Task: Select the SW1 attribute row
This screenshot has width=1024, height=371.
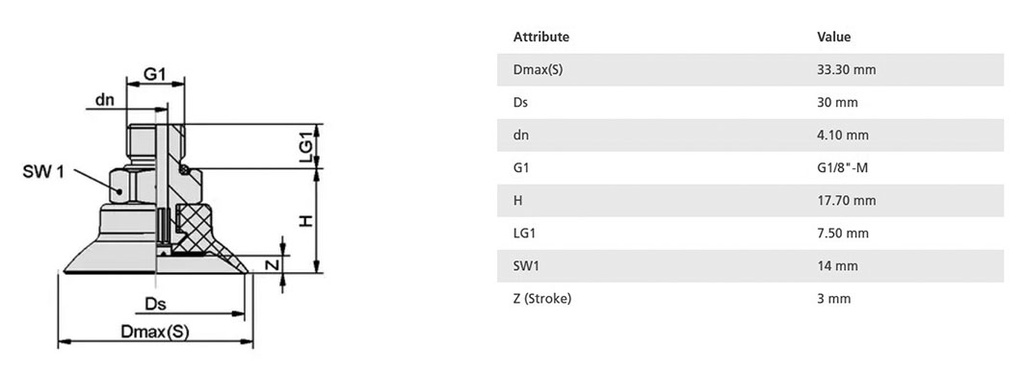Action: 750,266
